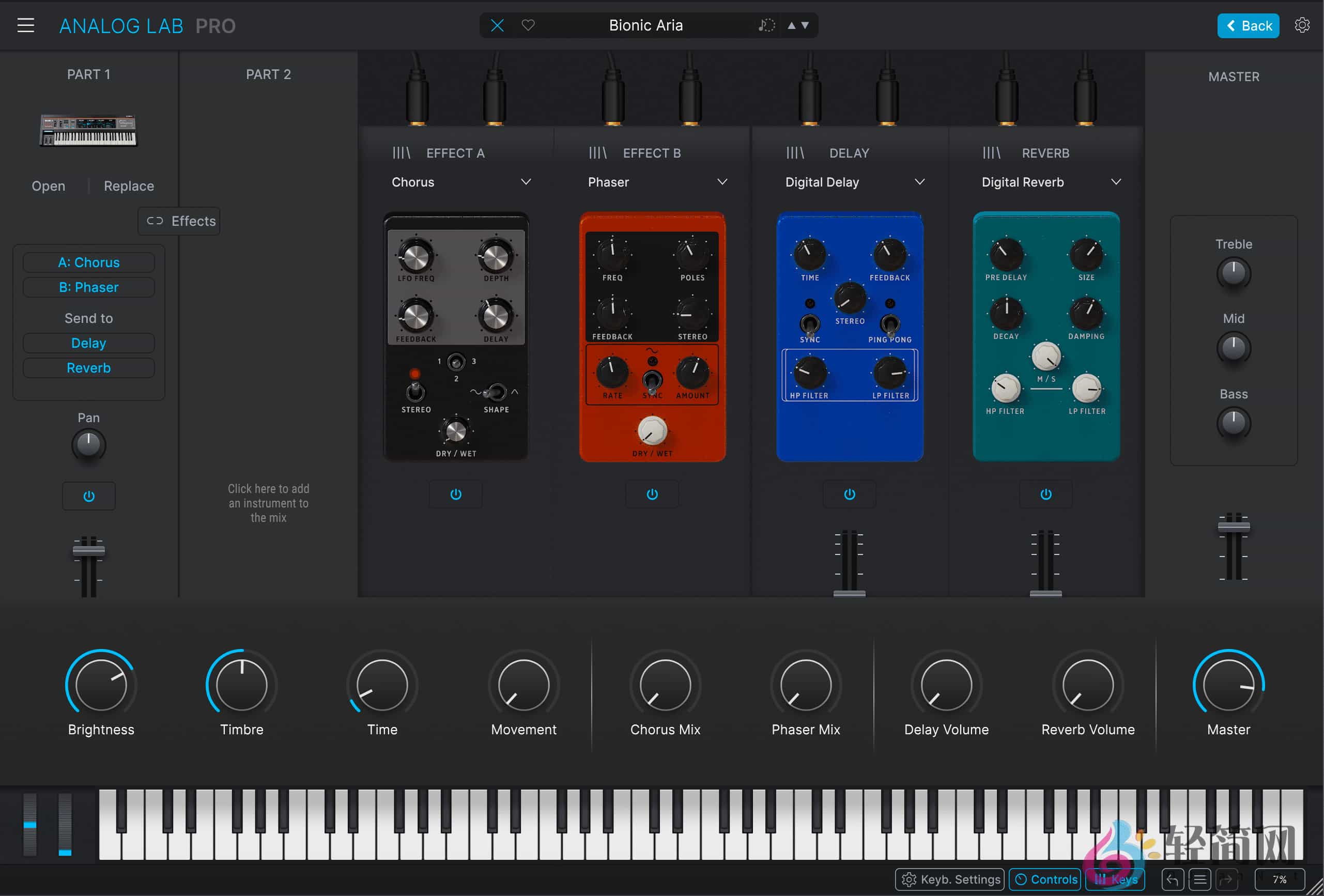Clear the preset search using the X icon
This screenshot has height=896, width=1324.
coord(496,25)
